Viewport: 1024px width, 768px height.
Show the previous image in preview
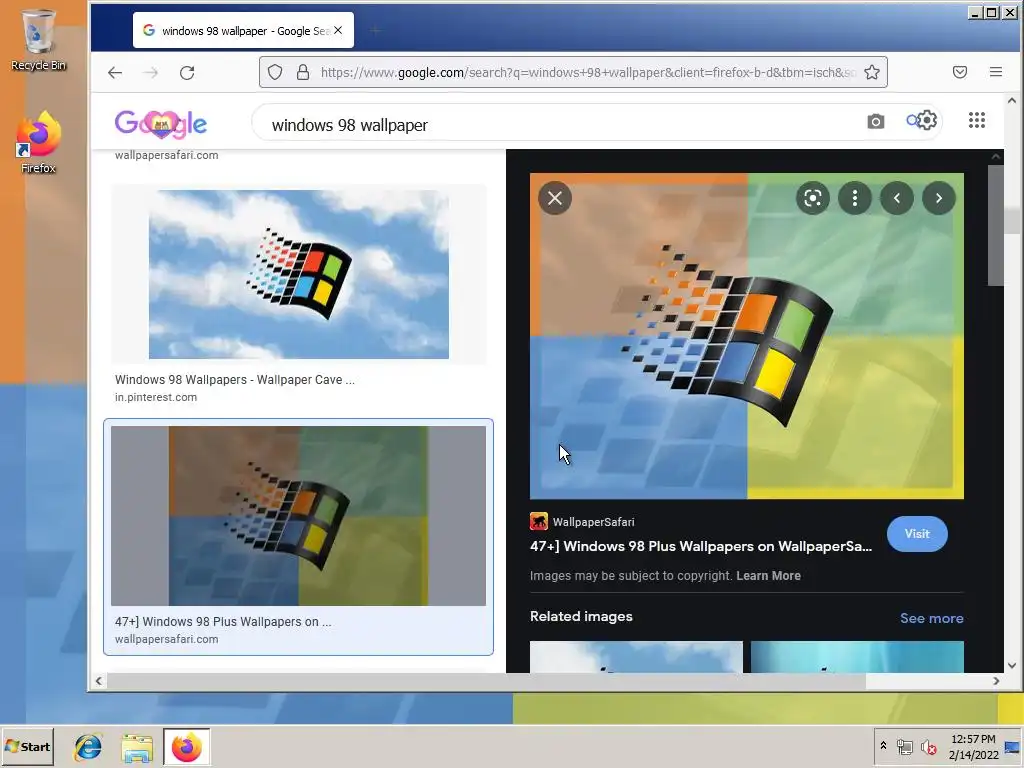(897, 198)
